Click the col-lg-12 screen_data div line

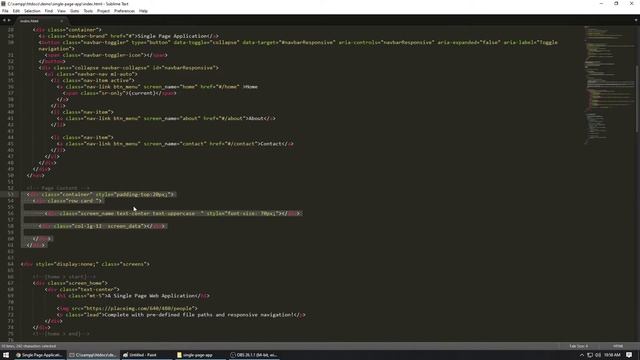102,226
